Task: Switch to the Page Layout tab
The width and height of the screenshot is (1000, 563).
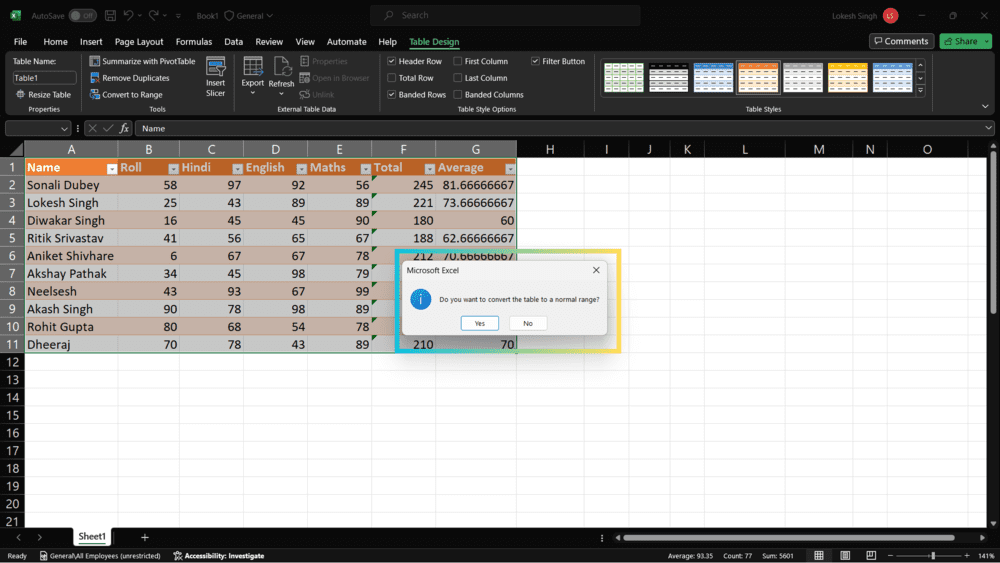Action: pos(139,42)
